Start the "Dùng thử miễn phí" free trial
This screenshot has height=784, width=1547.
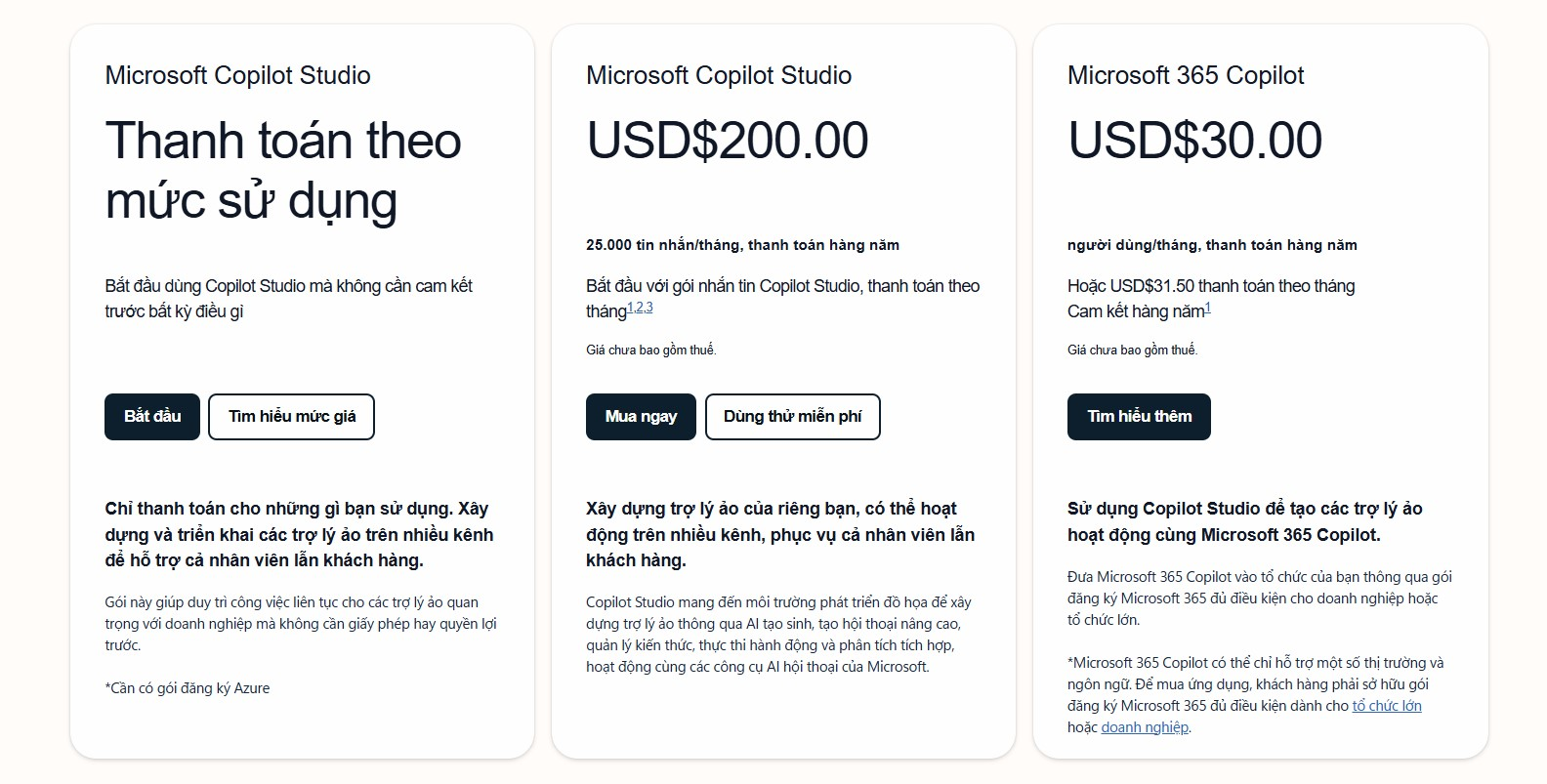(x=792, y=417)
